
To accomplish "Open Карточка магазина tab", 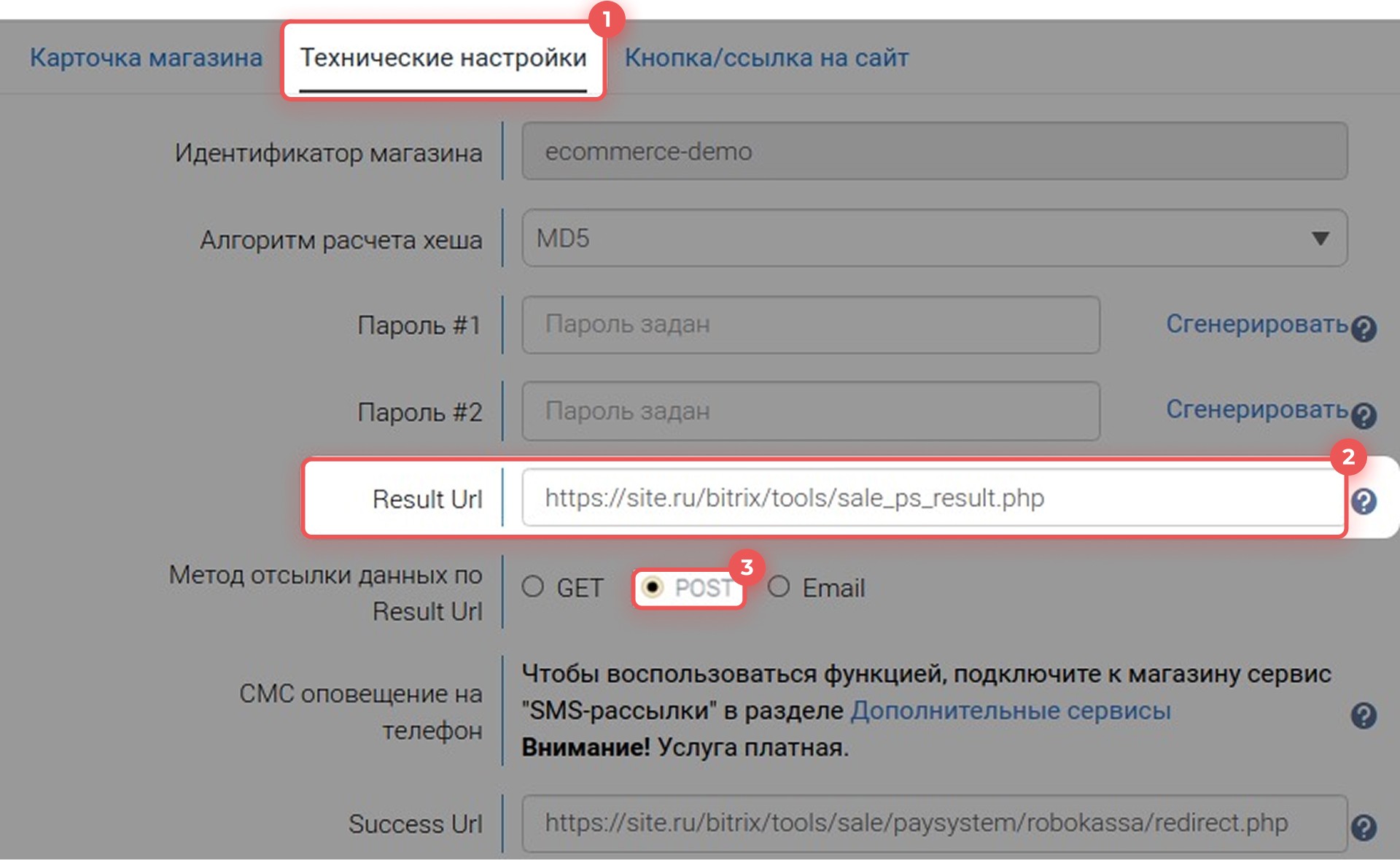I will [x=146, y=58].
